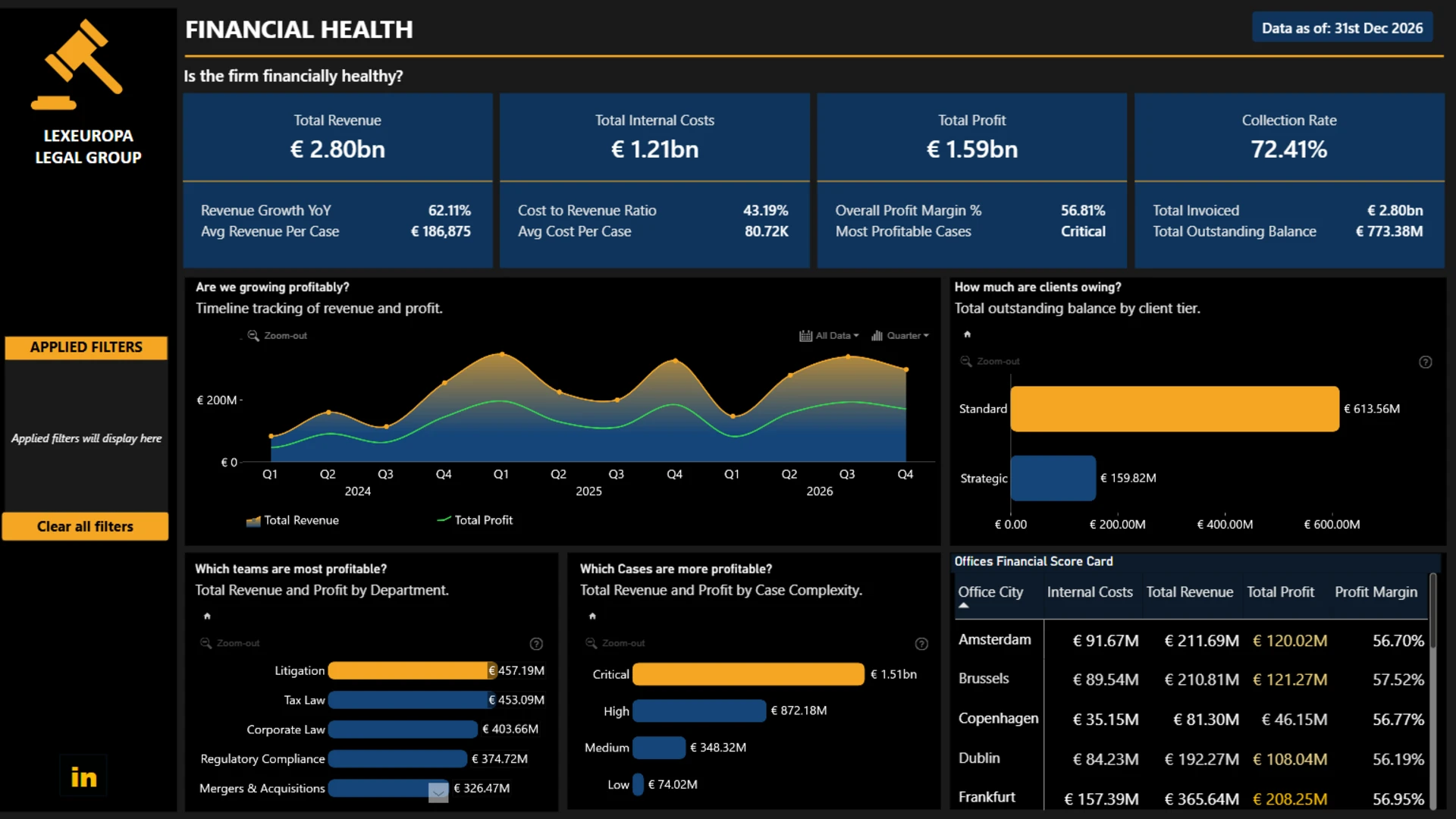Sort table by Total Revenue column
The height and width of the screenshot is (819, 1456).
point(1189,592)
